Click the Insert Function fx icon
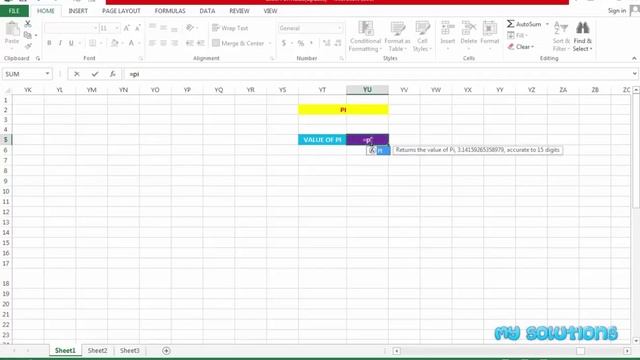Viewport: 640px width, 360px height. pos(112,74)
